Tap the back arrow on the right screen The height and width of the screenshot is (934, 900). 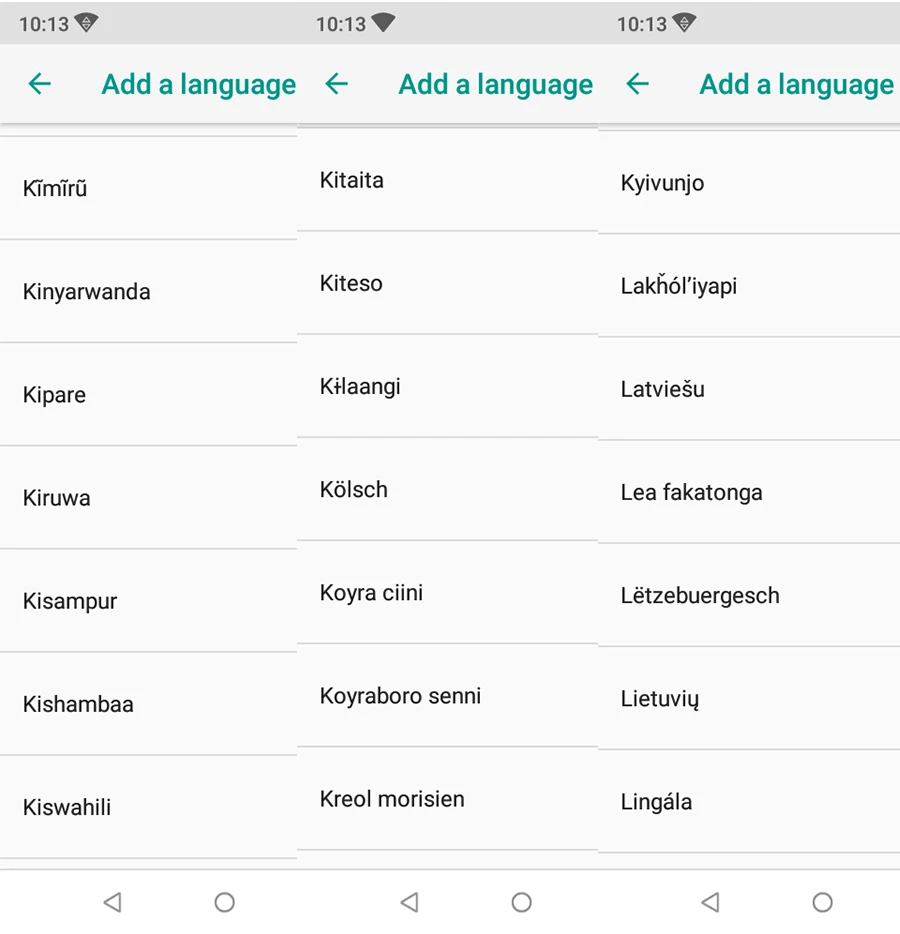point(637,83)
